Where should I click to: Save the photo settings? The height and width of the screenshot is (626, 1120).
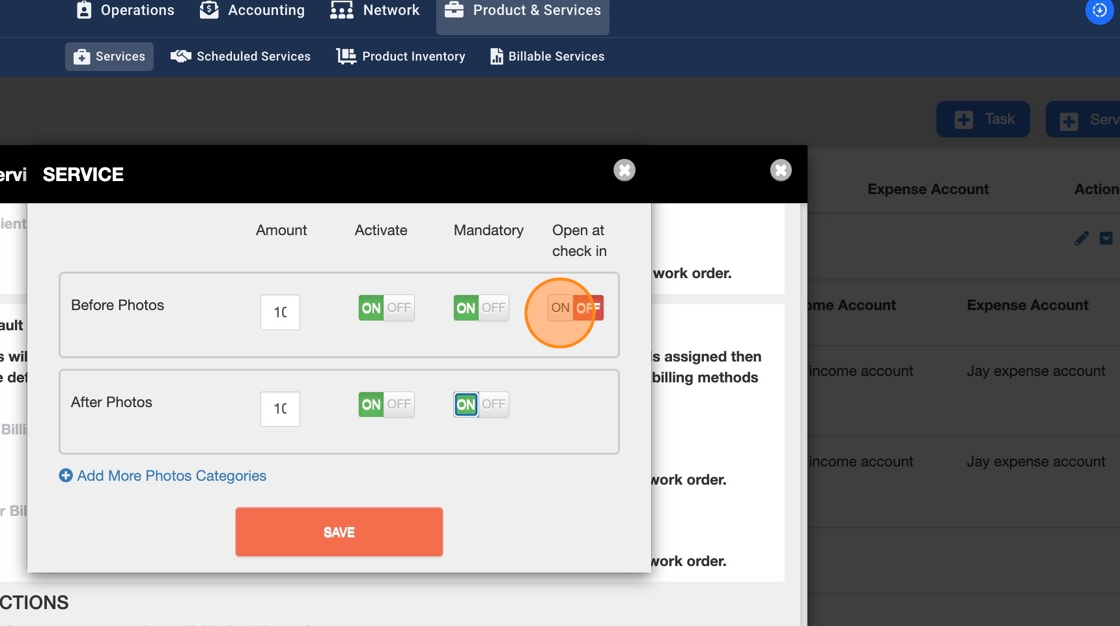coord(339,532)
